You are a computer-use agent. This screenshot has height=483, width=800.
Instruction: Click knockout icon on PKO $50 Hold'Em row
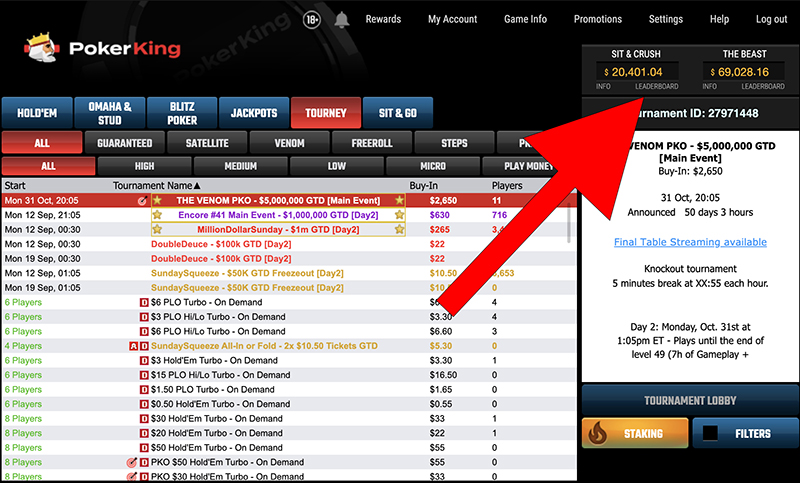(x=132, y=463)
